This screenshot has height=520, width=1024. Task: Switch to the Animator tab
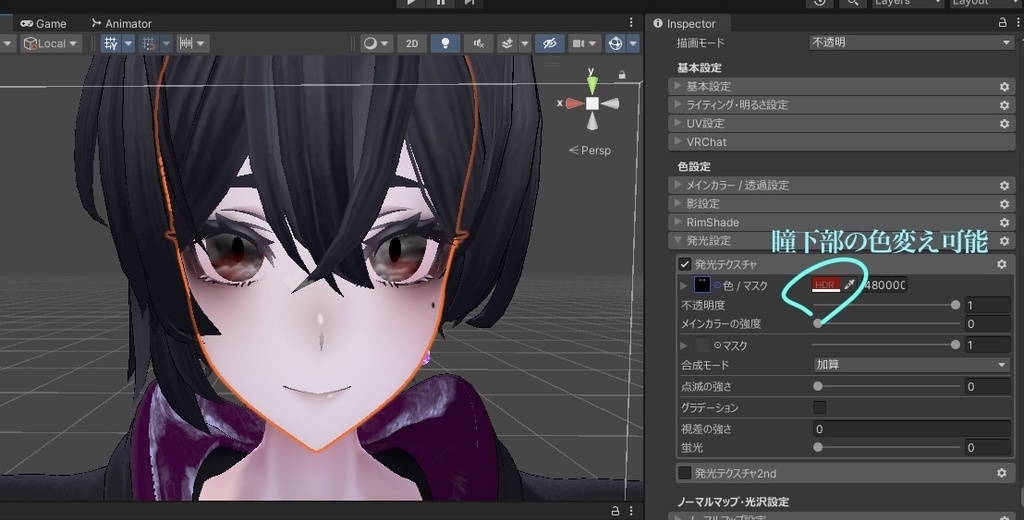click(x=121, y=24)
